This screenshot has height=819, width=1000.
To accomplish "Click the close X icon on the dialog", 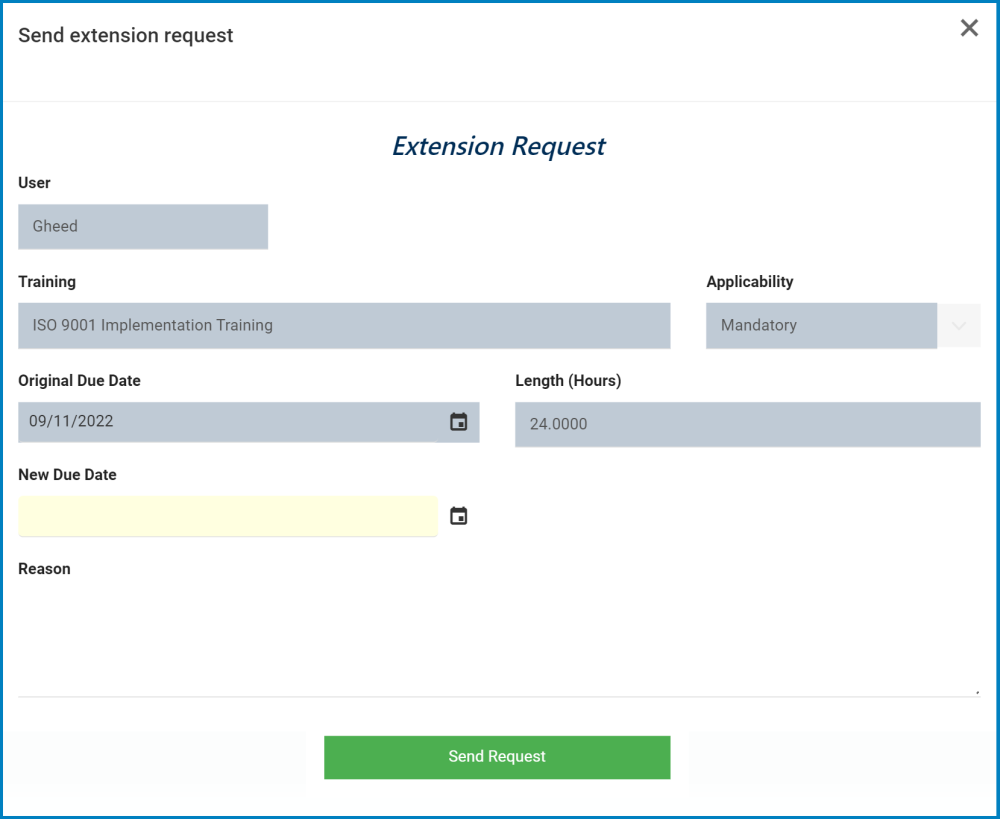I will coord(968,28).
